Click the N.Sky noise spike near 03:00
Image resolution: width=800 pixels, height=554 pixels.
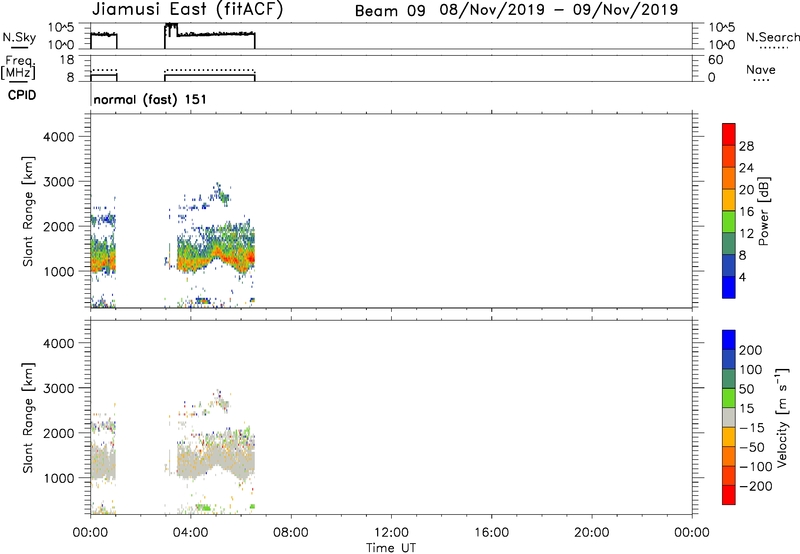click(171, 28)
